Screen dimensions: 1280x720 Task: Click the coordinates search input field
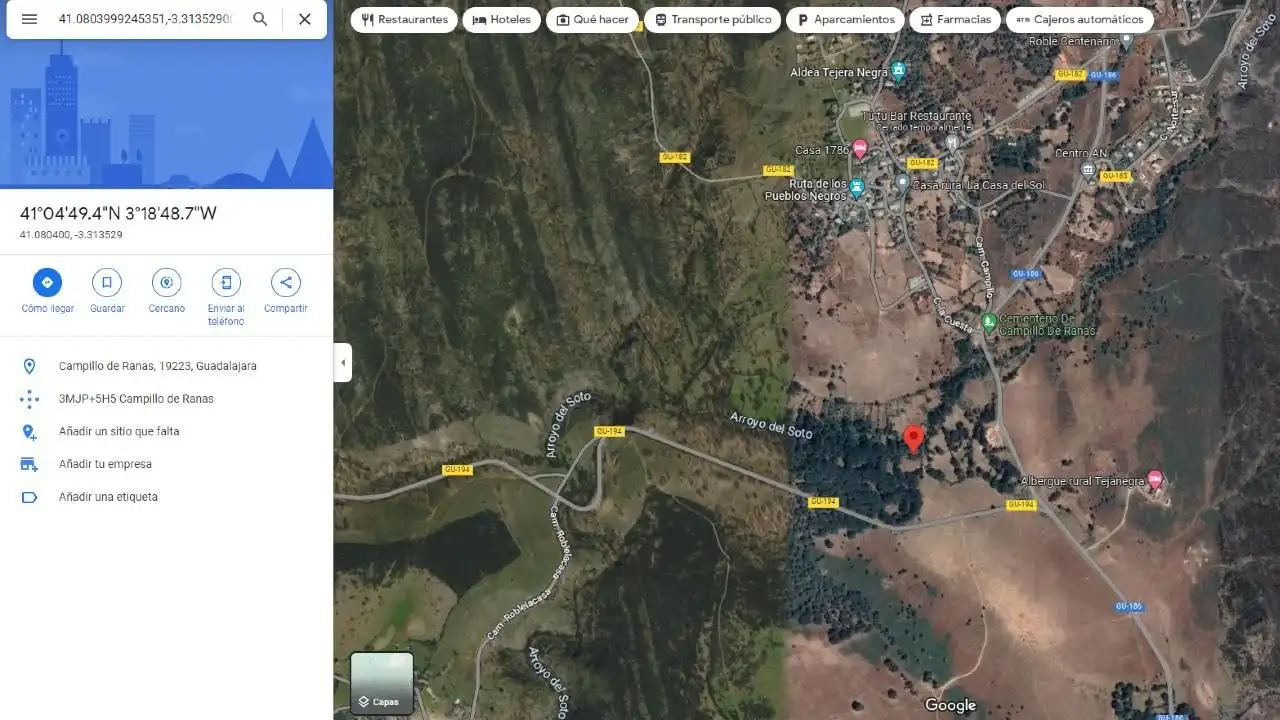[145, 19]
